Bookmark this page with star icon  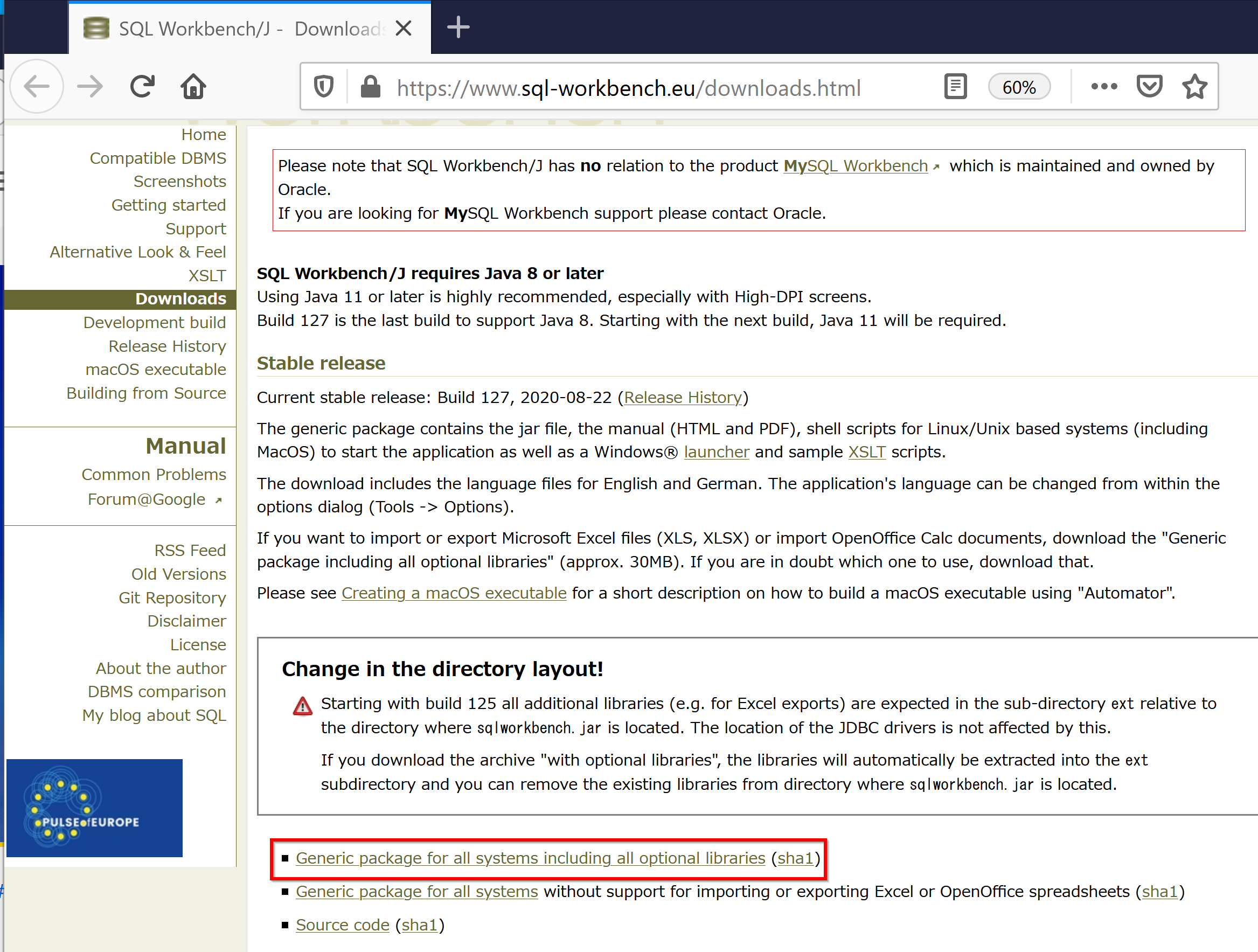[1194, 87]
